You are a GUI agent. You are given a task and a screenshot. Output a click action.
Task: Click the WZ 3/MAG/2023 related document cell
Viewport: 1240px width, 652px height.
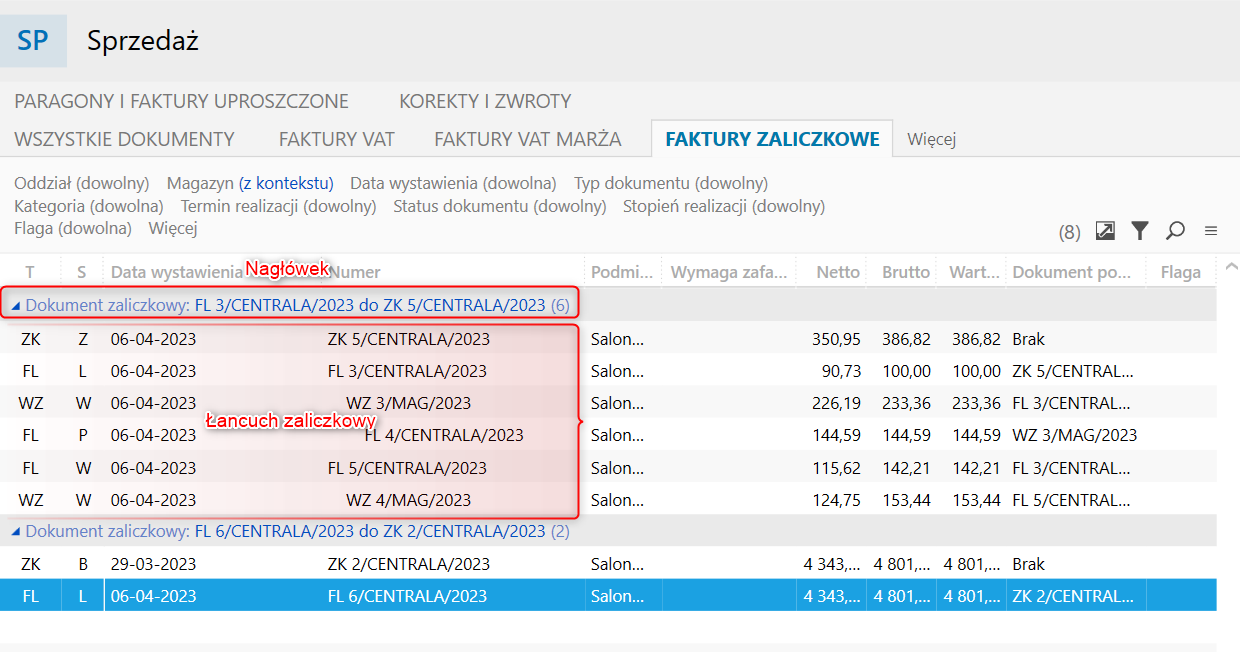[x=1074, y=435]
